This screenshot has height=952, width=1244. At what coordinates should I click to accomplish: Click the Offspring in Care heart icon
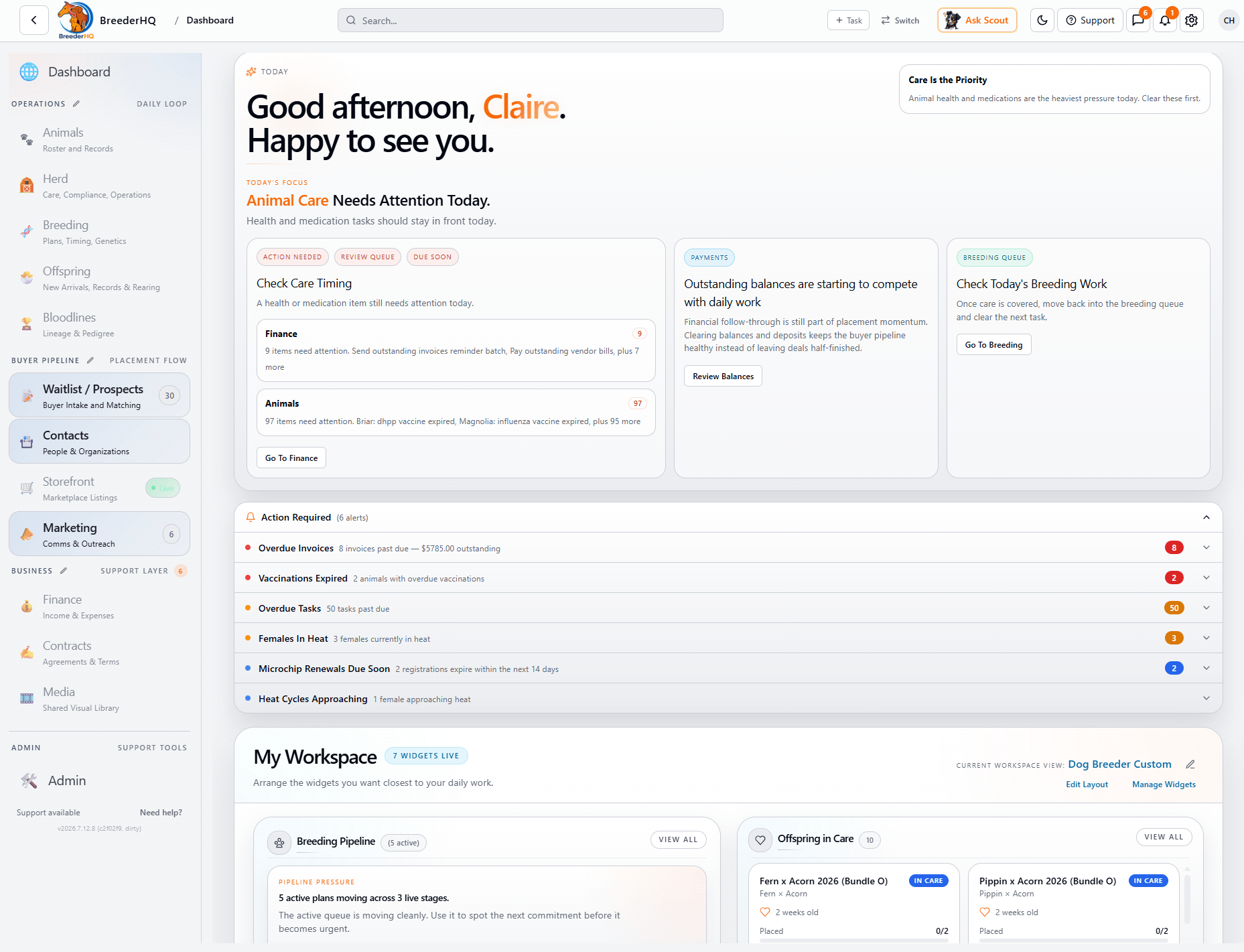760,839
